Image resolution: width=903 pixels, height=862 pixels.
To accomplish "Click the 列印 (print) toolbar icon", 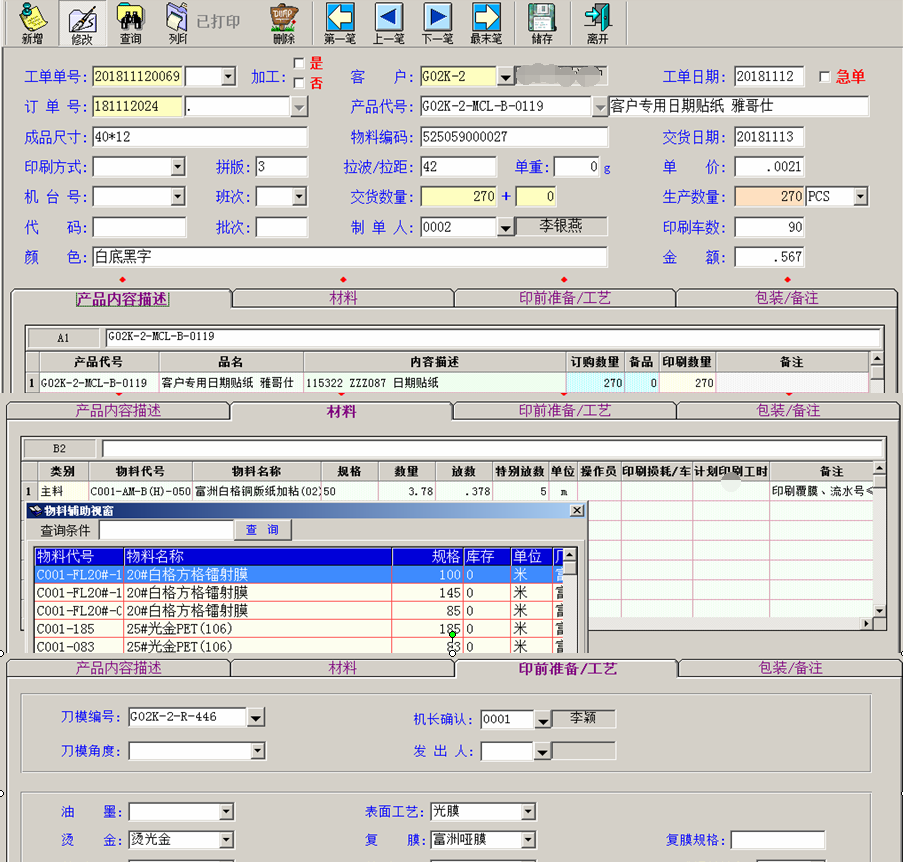I will pyautogui.click(x=177, y=24).
